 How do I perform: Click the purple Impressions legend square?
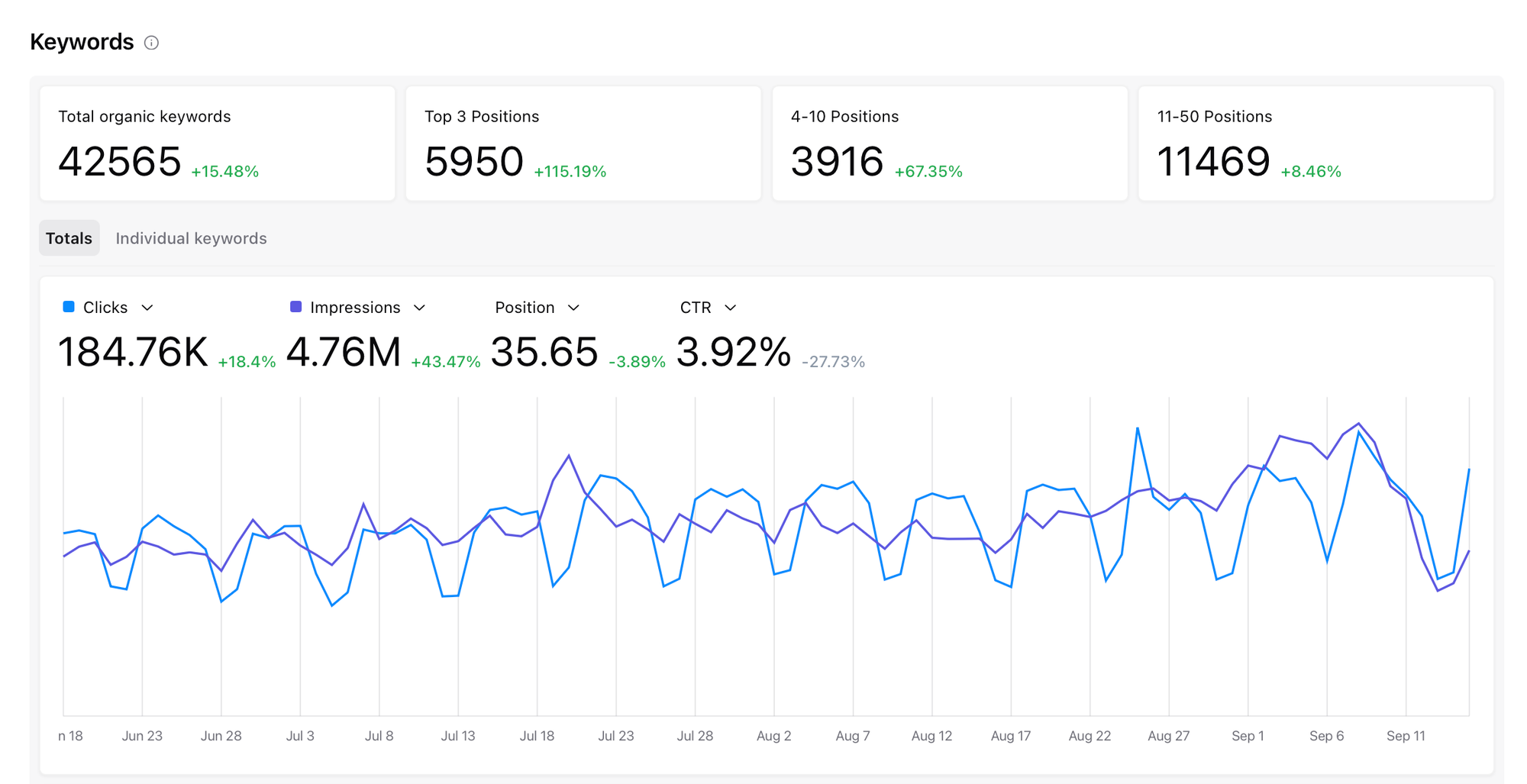[x=296, y=307]
